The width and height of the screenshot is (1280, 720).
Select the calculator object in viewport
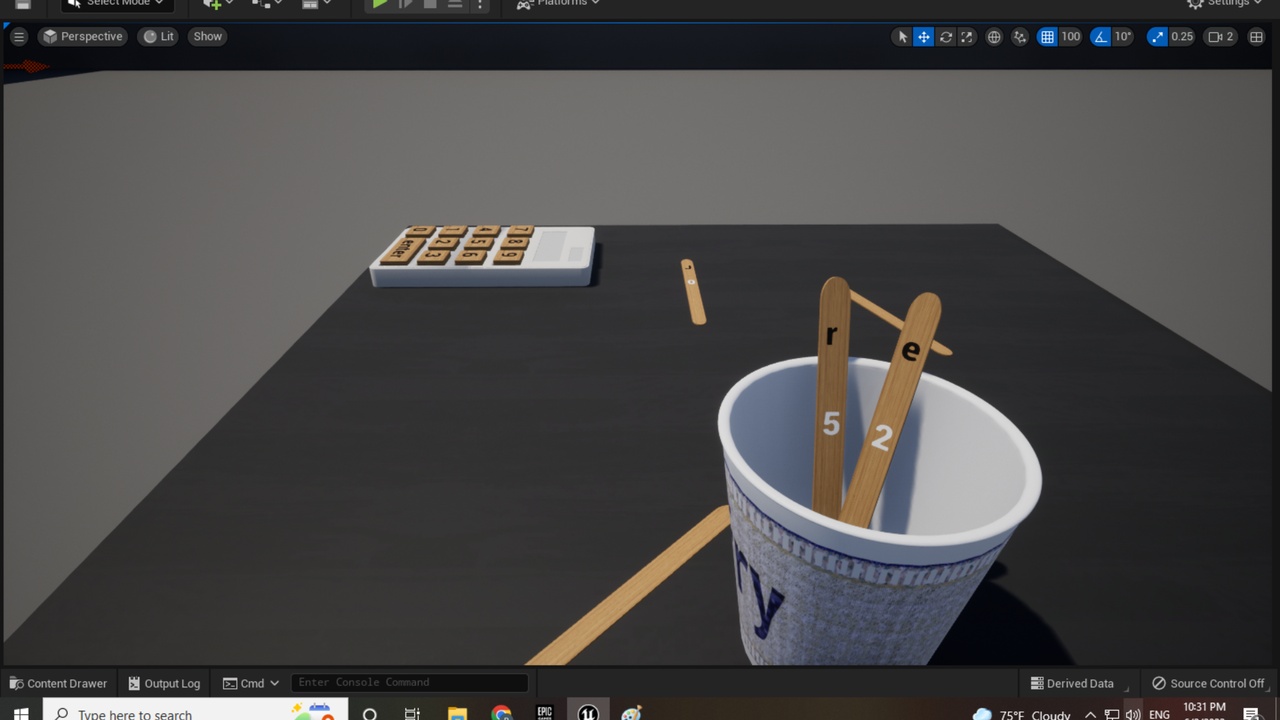(483, 256)
